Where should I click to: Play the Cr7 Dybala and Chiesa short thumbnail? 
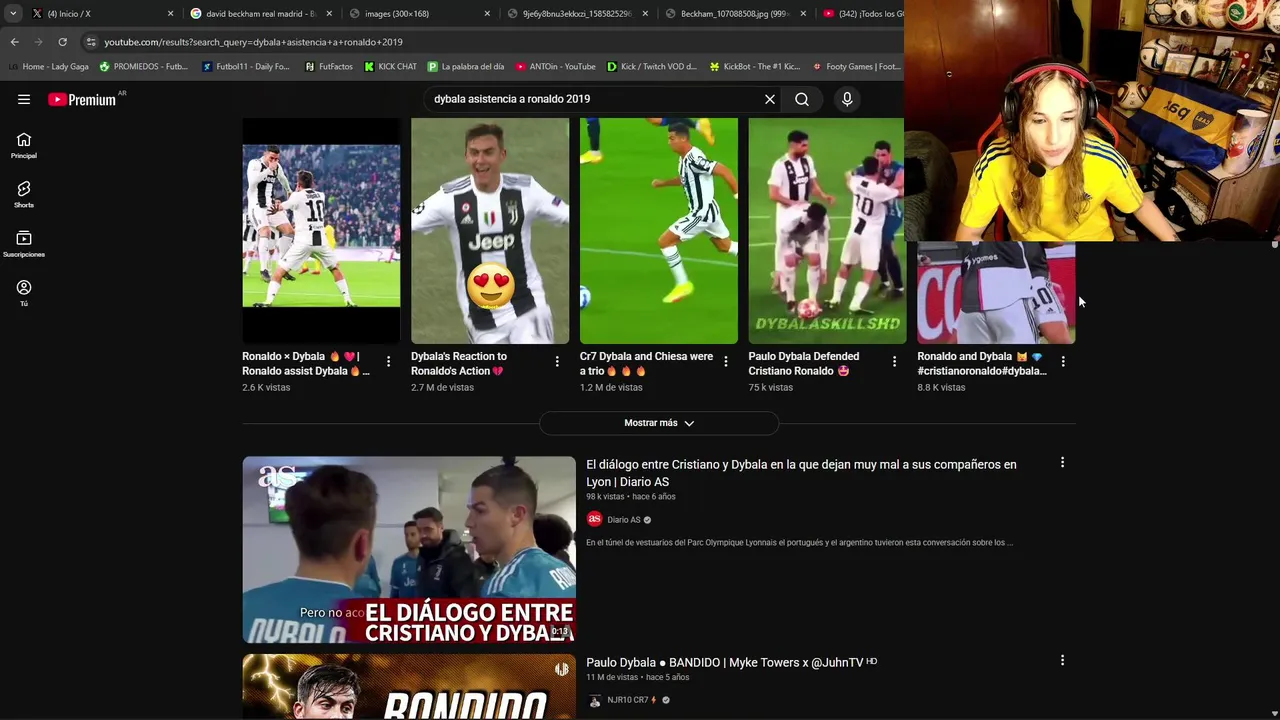pyautogui.click(x=659, y=231)
